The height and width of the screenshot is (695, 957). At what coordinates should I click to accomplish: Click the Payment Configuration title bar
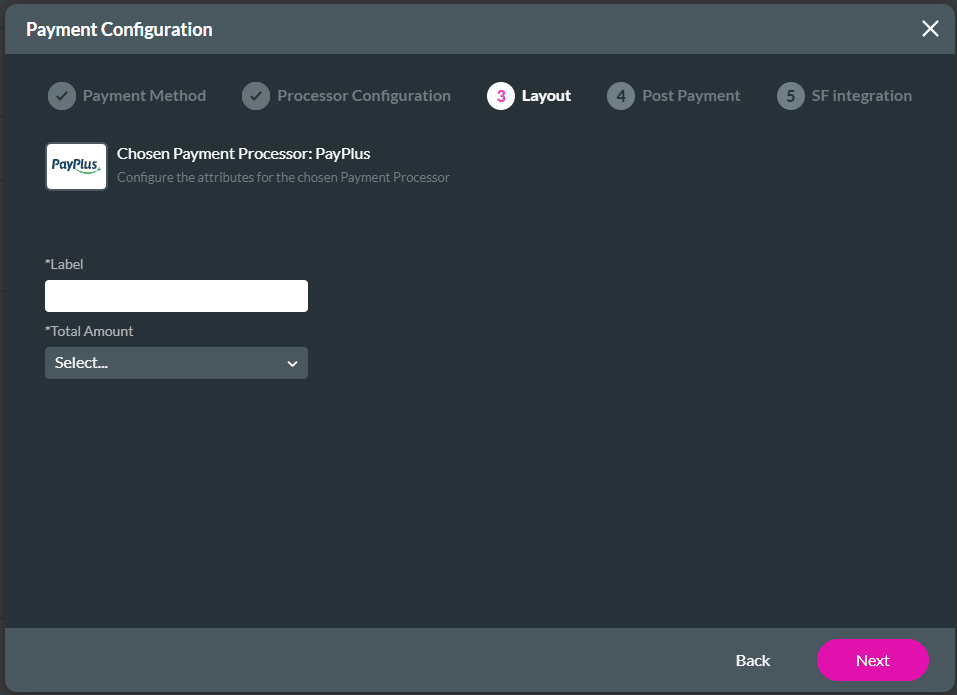(x=120, y=29)
